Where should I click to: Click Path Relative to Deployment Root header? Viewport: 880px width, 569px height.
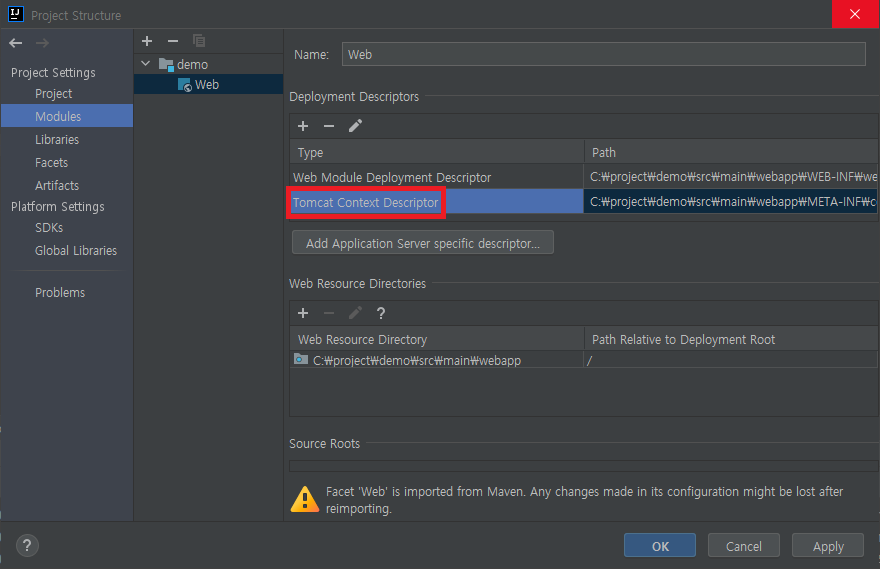point(731,339)
